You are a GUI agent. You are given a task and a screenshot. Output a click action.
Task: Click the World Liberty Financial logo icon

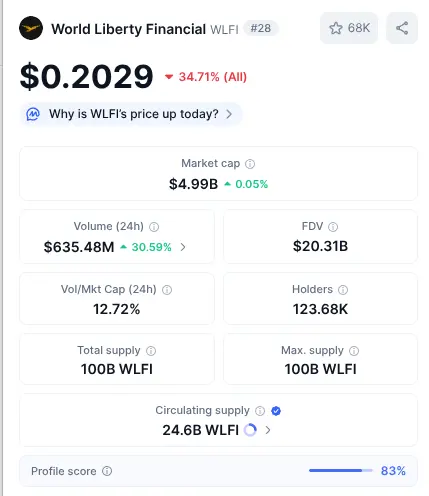point(31,28)
